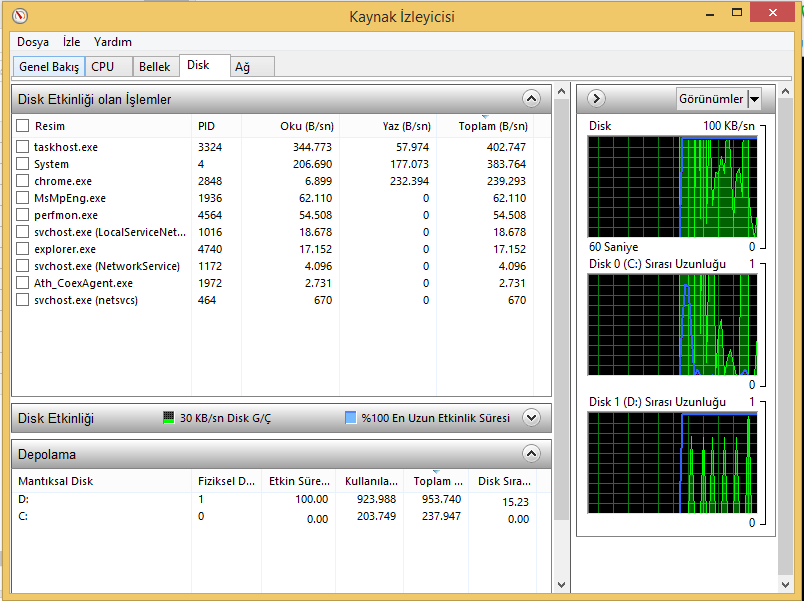This screenshot has width=804, height=601.
Task: Check the chrome.exe checkbox
Action: (22, 181)
